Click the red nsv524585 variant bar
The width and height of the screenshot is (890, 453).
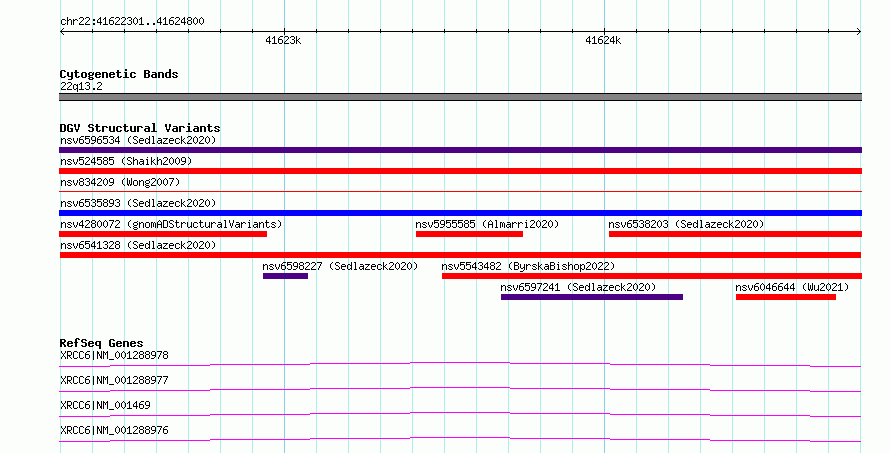[x=460, y=171]
